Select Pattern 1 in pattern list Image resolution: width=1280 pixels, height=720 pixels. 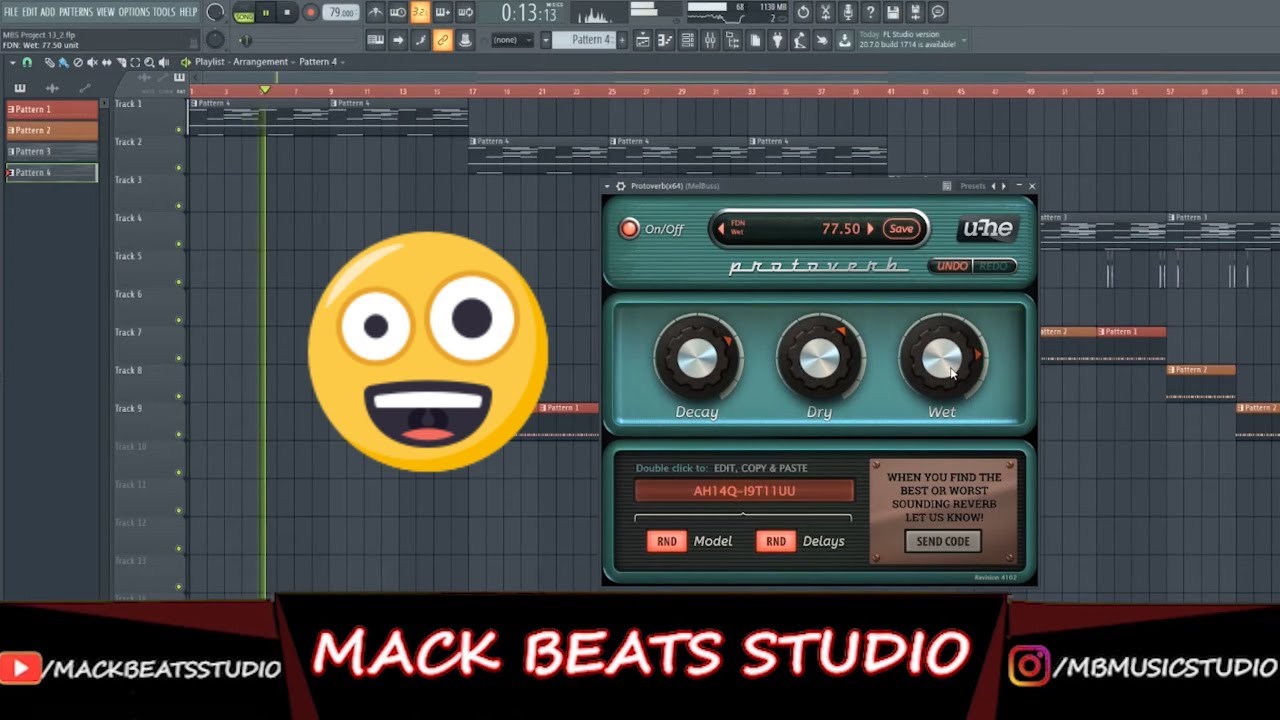(x=52, y=109)
